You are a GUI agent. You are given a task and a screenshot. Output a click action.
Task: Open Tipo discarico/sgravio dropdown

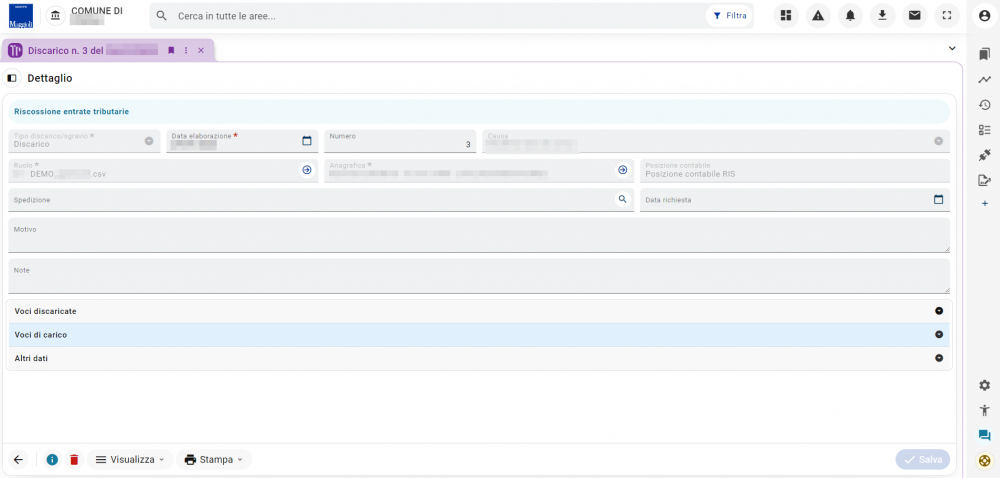click(149, 141)
